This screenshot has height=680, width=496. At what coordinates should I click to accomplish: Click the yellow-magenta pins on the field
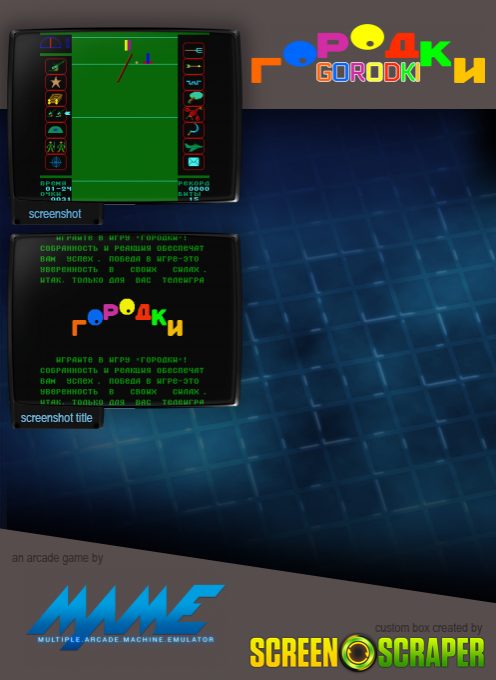127,45
